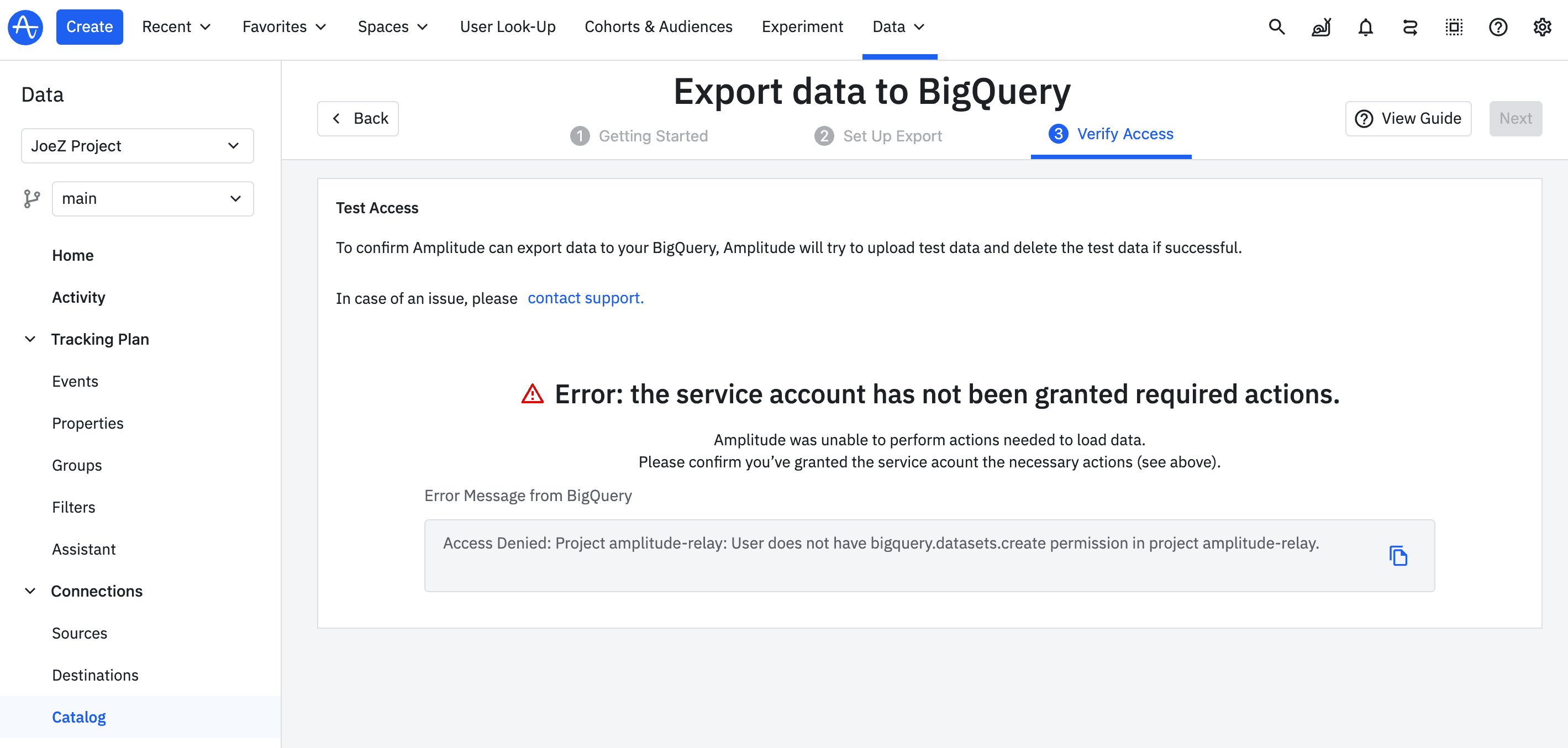
Task: Open the Data menu in navbar
Action: point(898,27)
